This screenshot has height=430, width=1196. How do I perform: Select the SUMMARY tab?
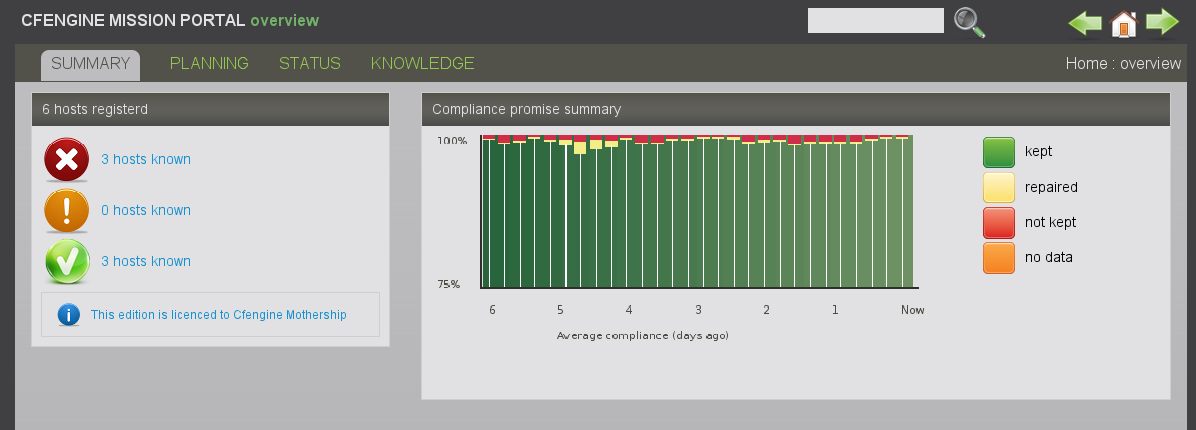(90, 64)
